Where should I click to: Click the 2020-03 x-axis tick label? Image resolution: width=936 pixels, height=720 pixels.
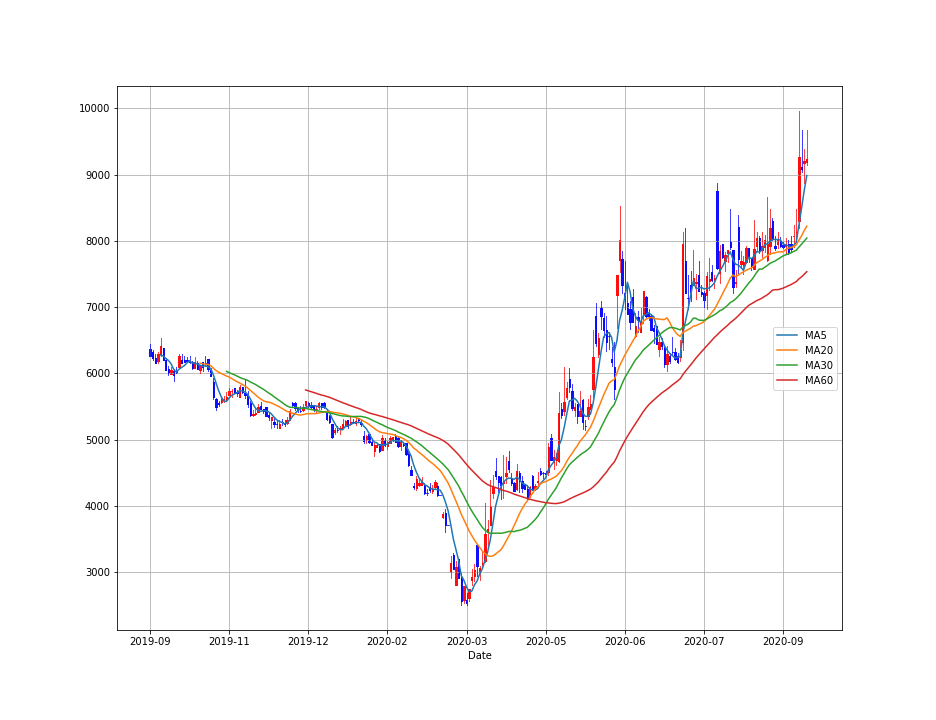[467, 641]
